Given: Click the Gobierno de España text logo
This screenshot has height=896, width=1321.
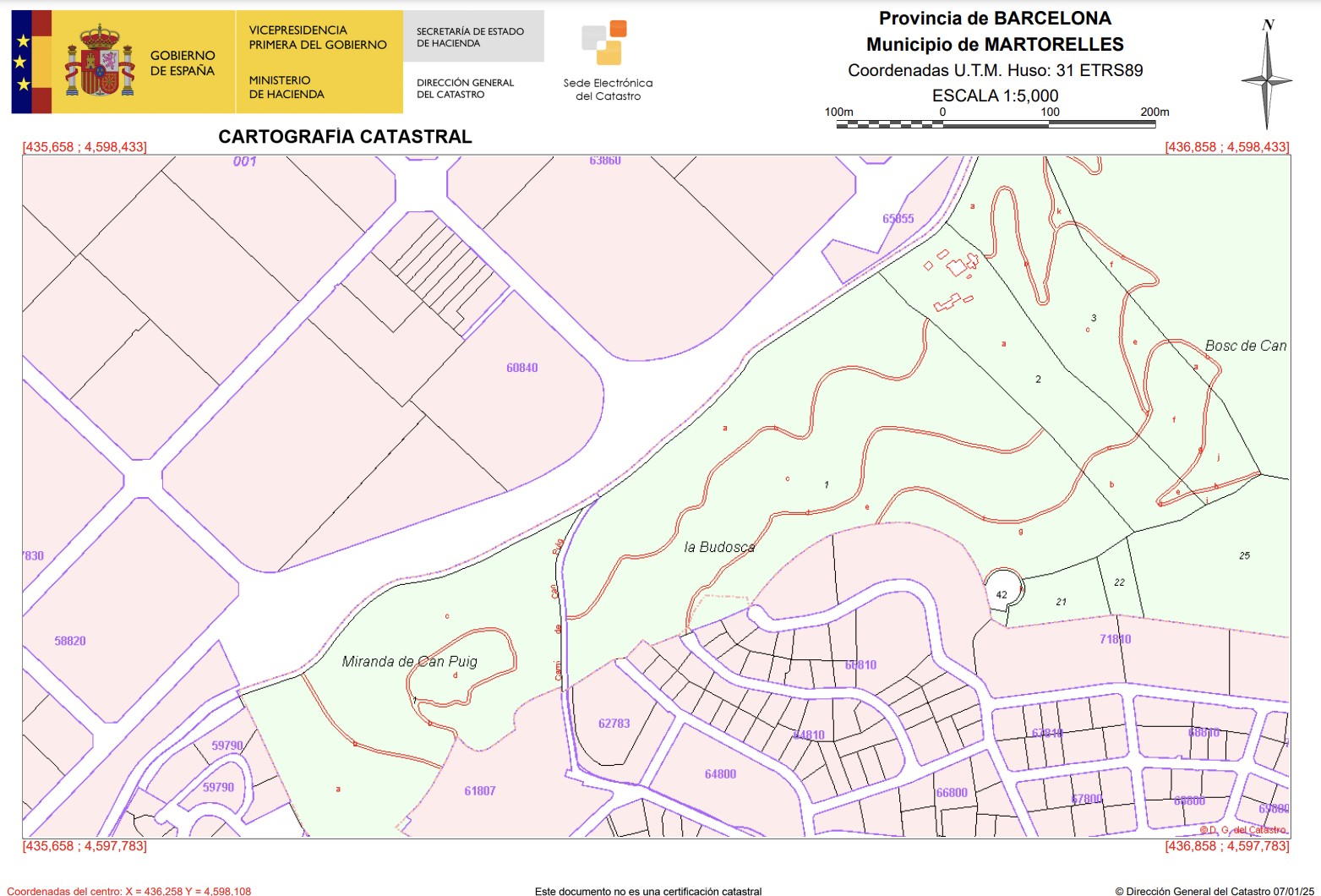Looking at the screenshot, I should (182, 63).
